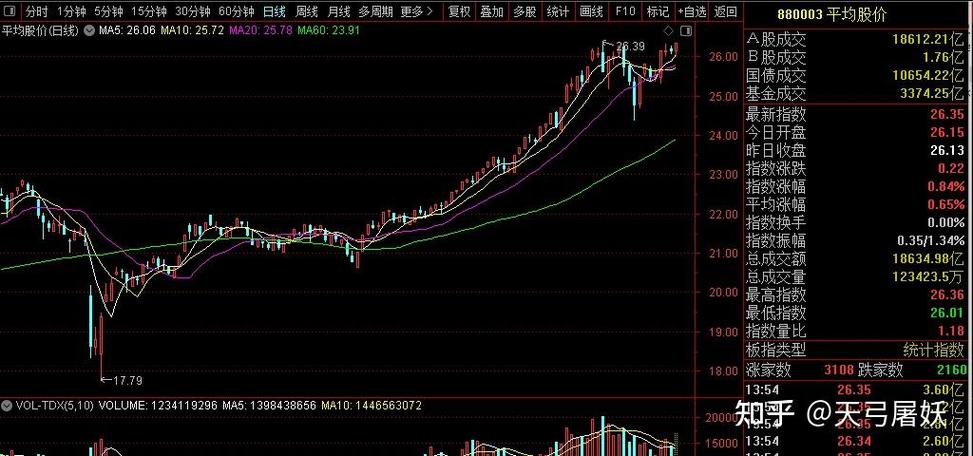The image size is (973, 456).
Task: Open 多周期 multi-period view
Action: coord(375,12)
